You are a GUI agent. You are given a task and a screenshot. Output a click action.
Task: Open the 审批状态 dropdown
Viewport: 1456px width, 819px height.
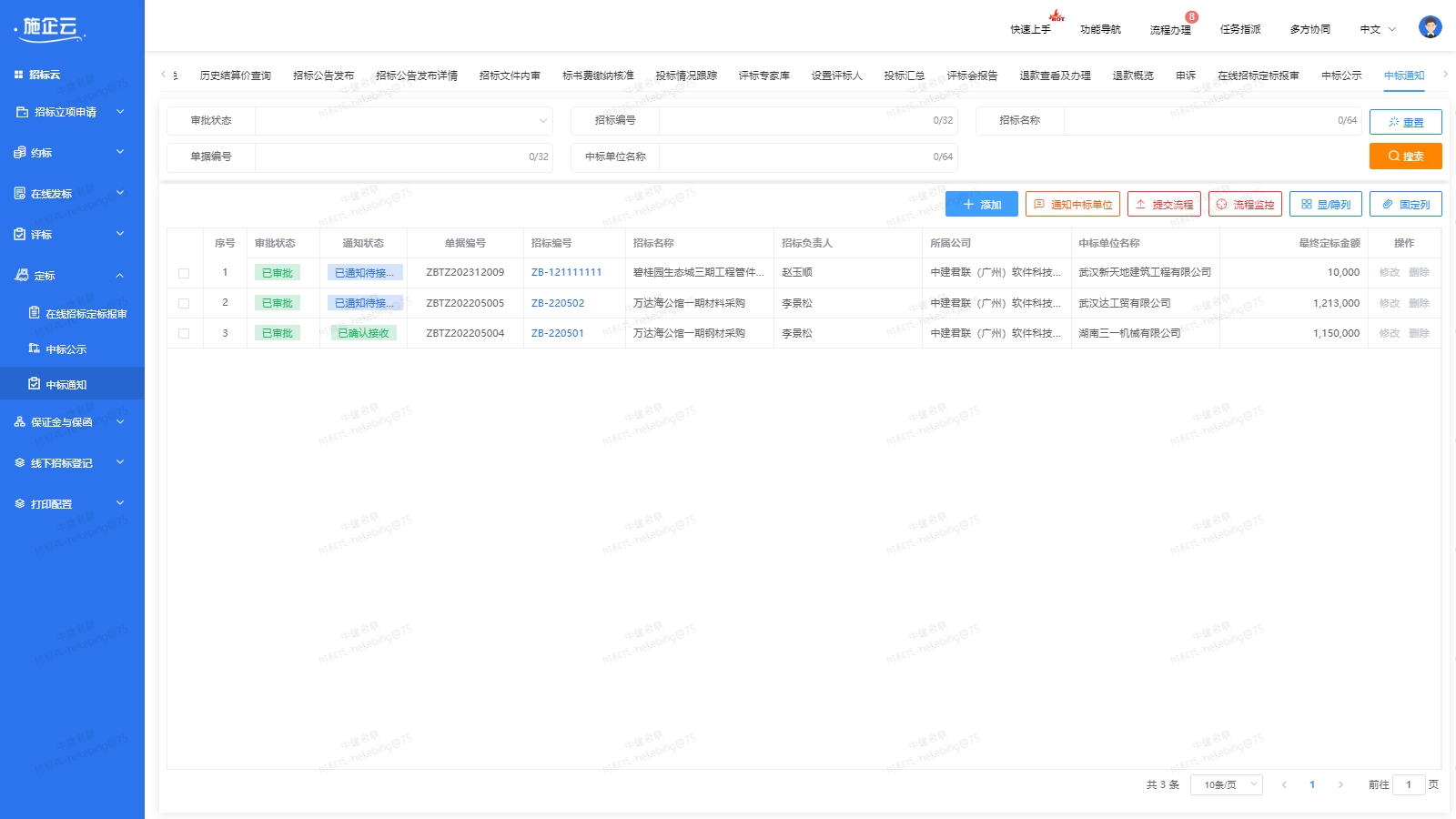[403, 120]
